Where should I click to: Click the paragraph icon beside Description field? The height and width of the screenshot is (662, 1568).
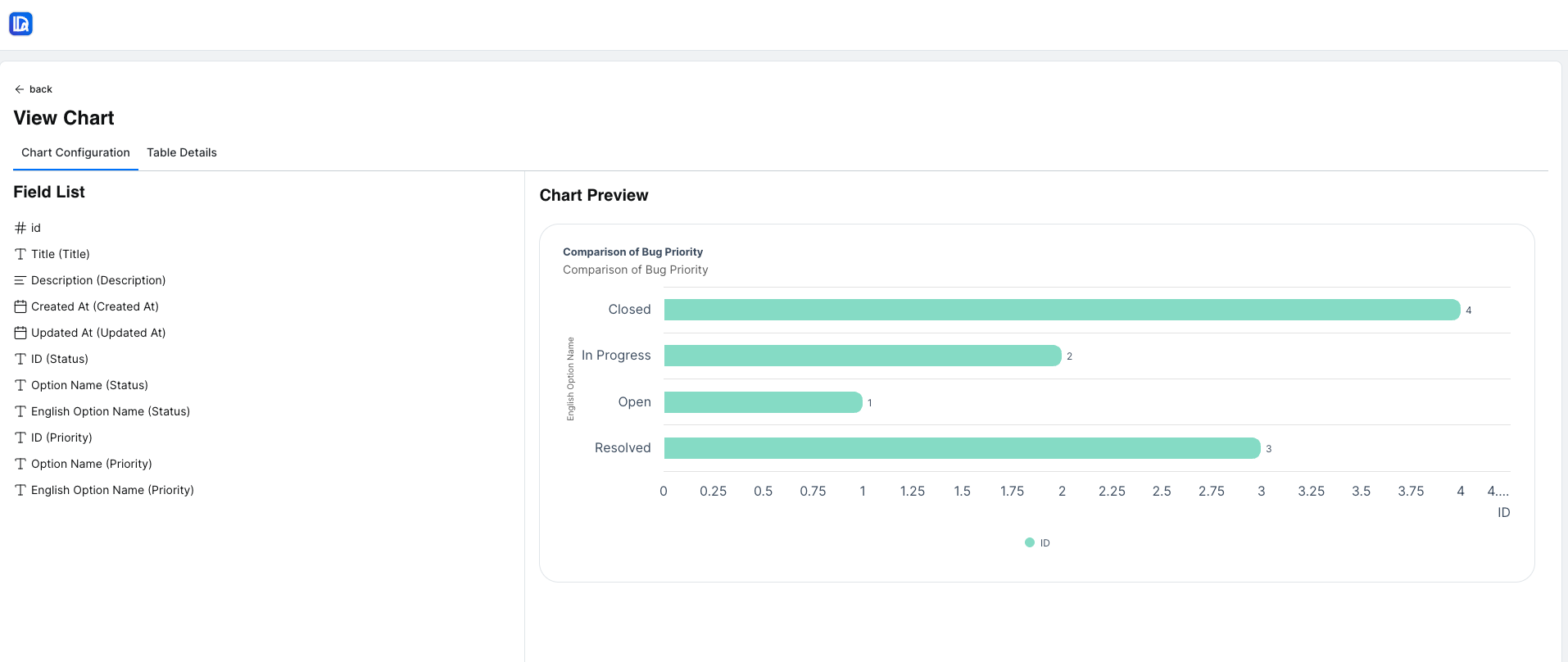point(20,280)
